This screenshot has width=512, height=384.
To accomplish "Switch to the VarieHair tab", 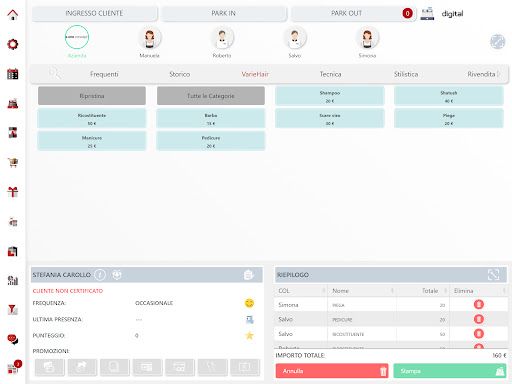I will tap(255, 74).
